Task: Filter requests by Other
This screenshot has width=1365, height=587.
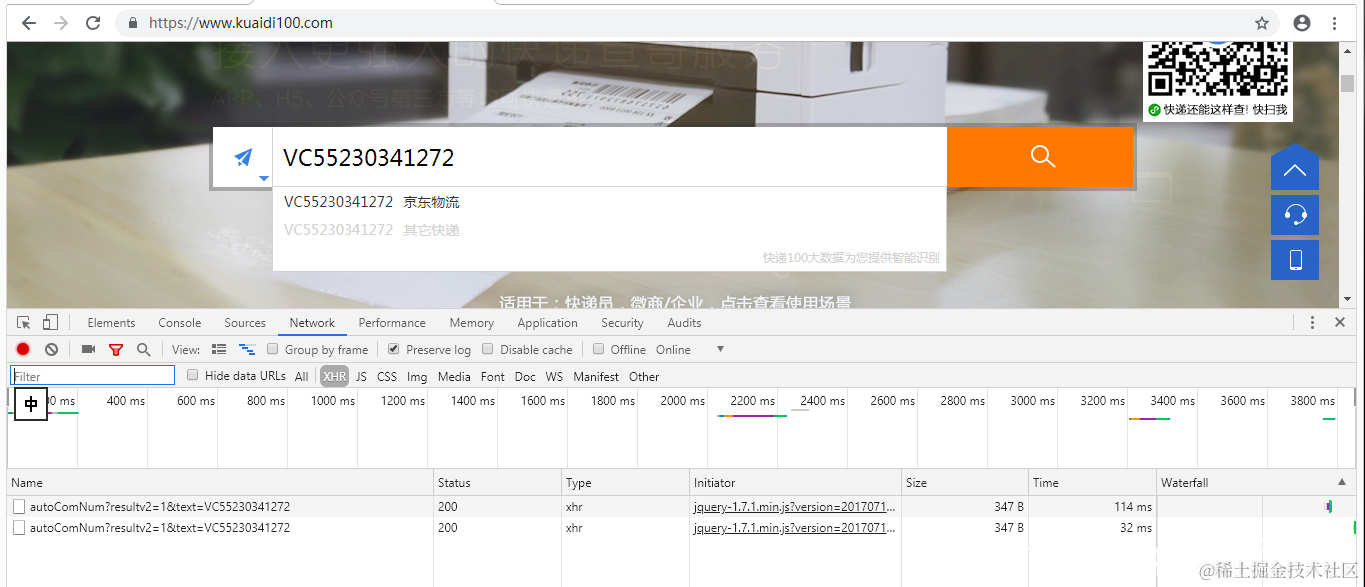Action: click(x=644, y=377)
